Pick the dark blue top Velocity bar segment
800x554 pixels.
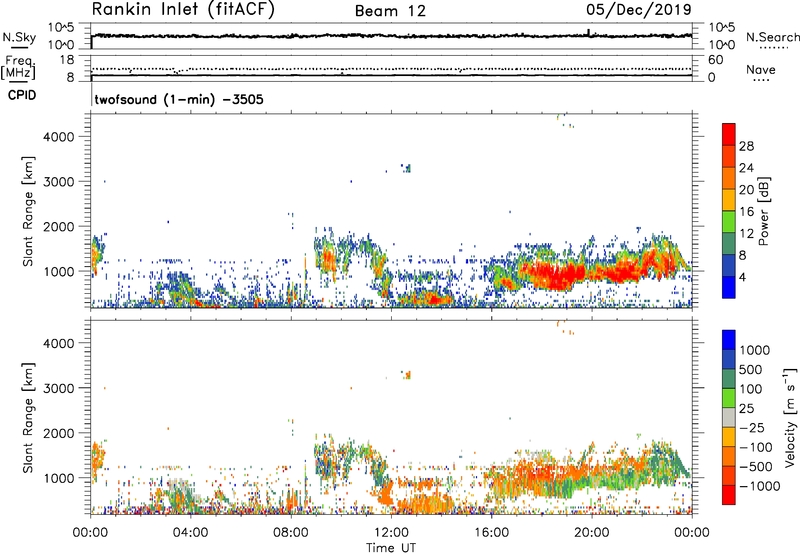pos(729,340)
